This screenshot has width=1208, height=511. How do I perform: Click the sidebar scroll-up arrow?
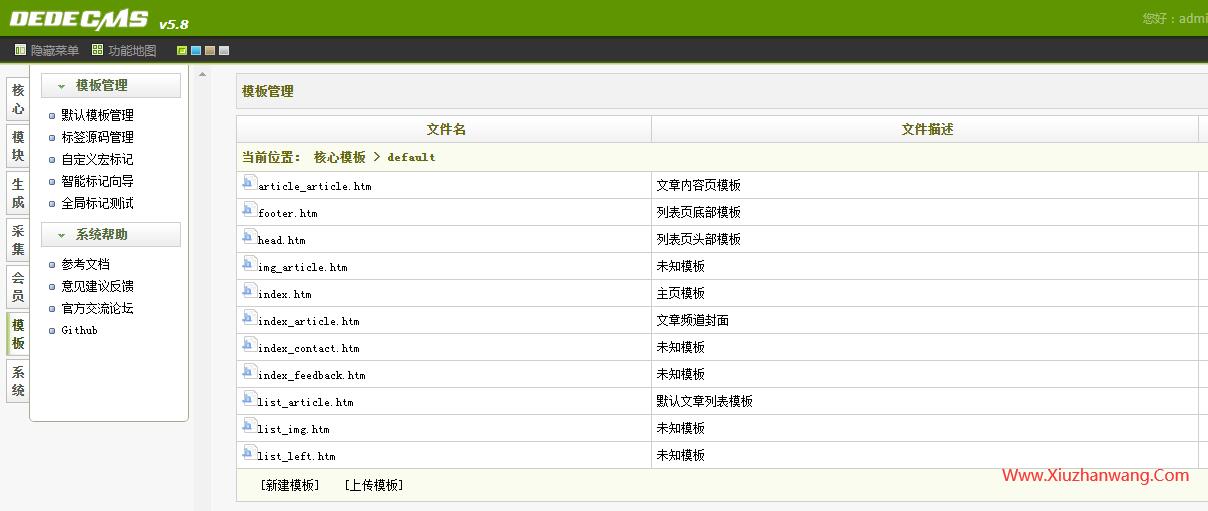click(203, 74)
